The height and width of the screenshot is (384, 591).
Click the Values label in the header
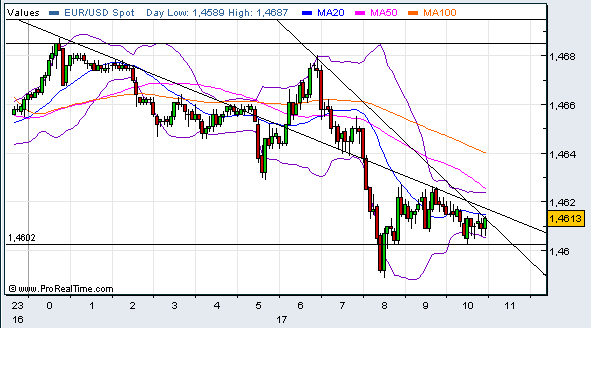(23, 13)
